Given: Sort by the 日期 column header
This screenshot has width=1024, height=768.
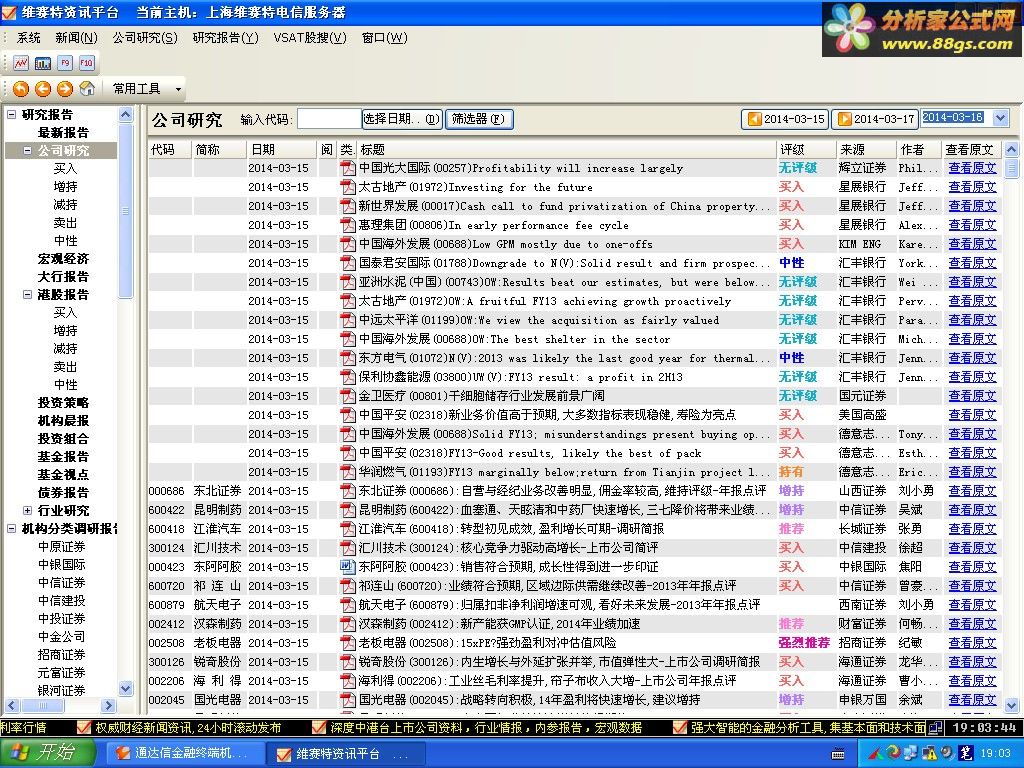Looking at the screenshot, I should point(281,150).
